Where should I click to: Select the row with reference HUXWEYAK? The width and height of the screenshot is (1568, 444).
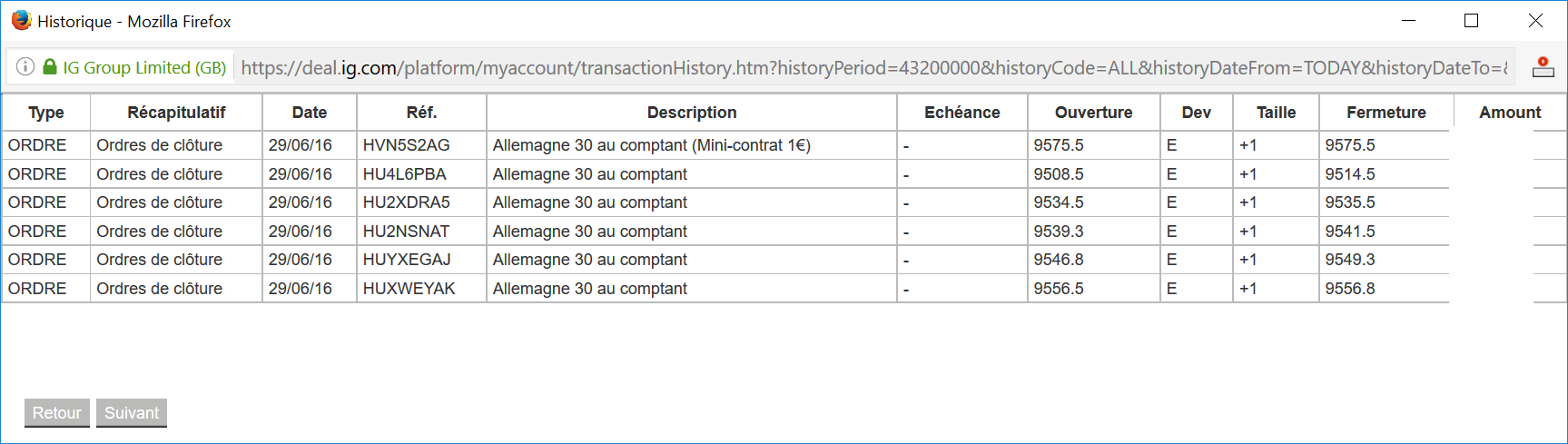coord(409,289)
